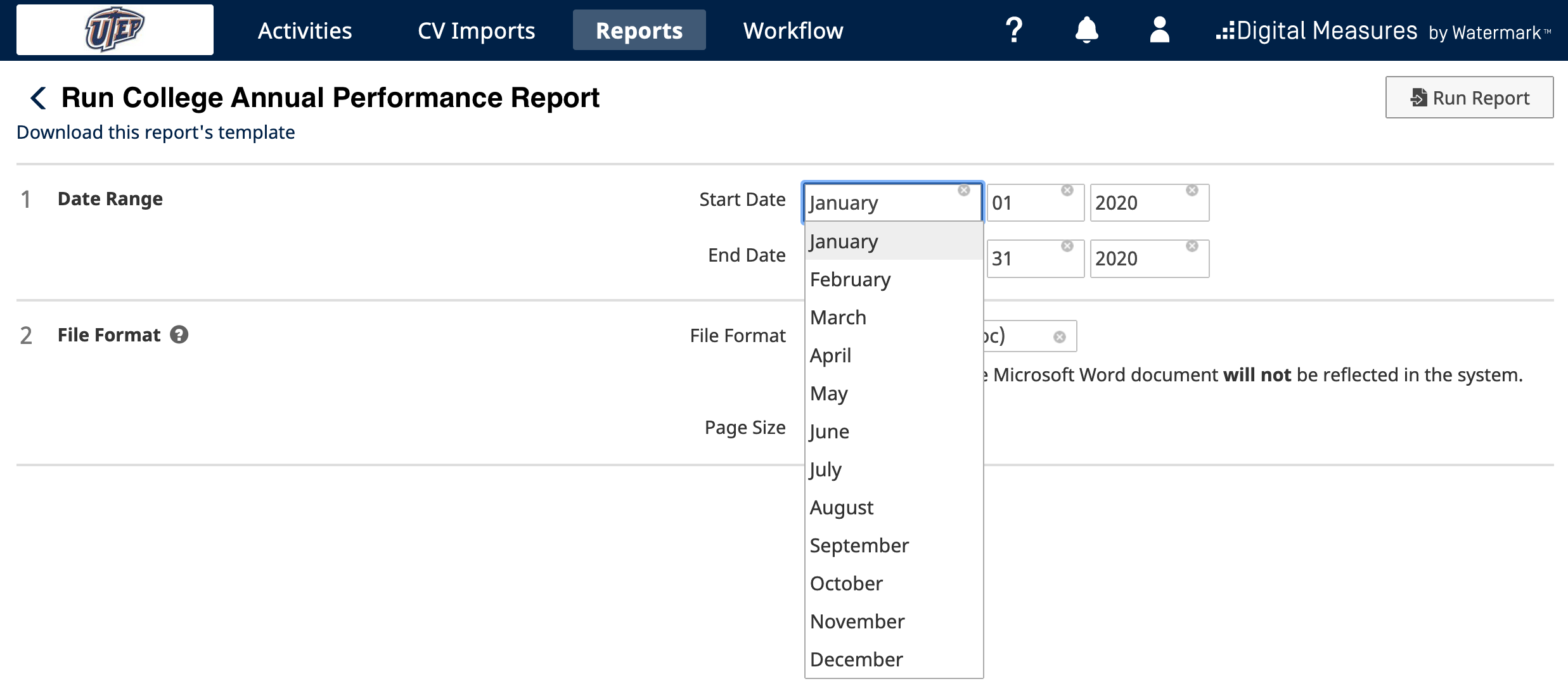Clear the Start Date year with the x icon
This screenshot has height=693, width=1568.
(x=1192, y=189)
